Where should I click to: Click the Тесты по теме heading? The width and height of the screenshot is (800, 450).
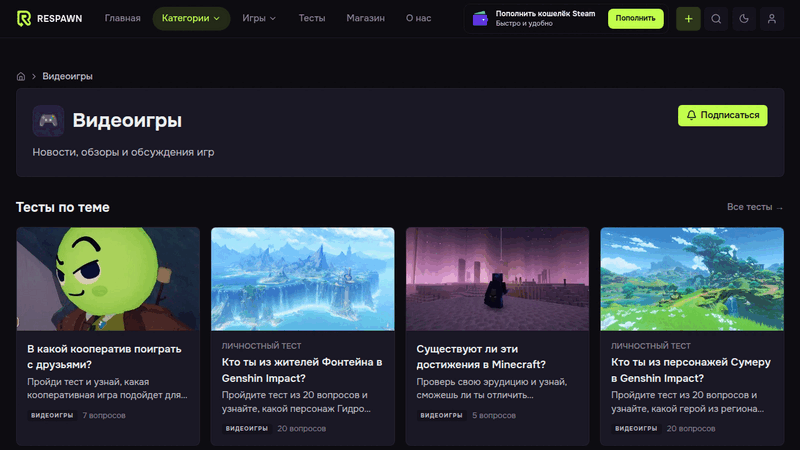pyautogui.click(x=63, y=207)
